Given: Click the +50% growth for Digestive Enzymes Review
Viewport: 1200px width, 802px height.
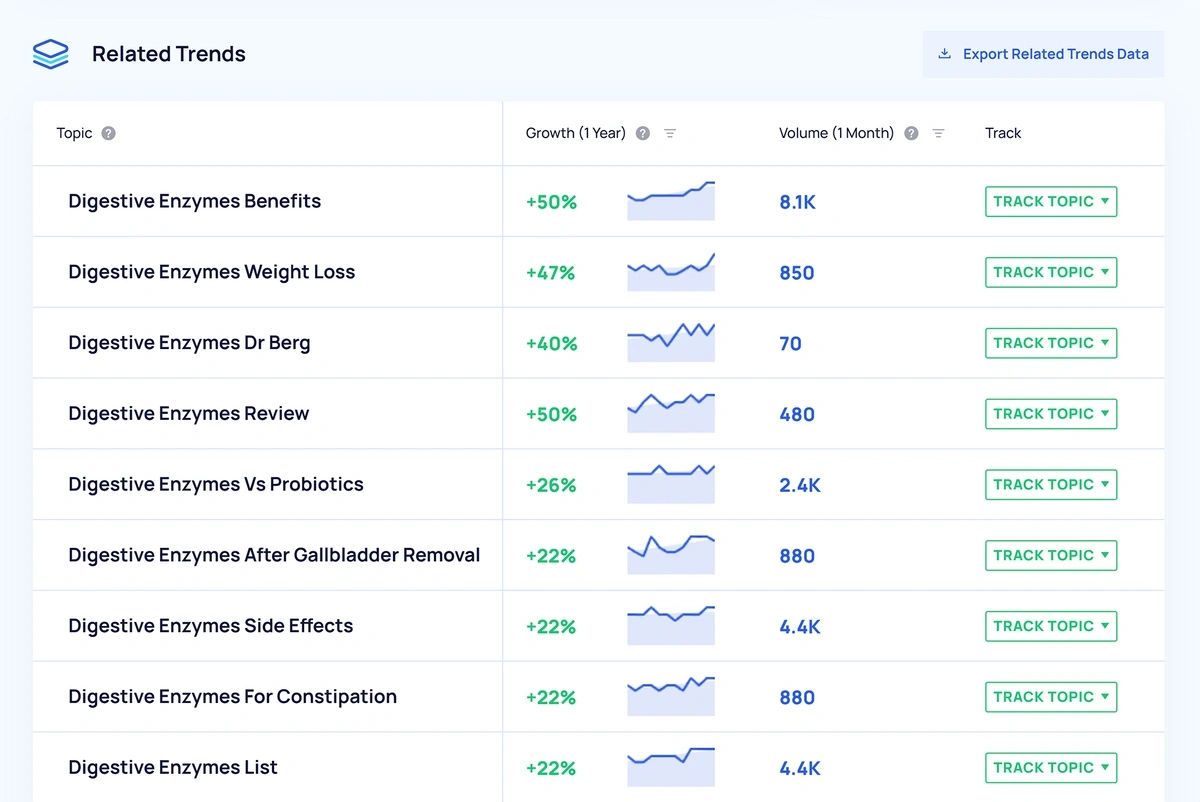Looking at the screenshot, I should click(x=552, y=414).
